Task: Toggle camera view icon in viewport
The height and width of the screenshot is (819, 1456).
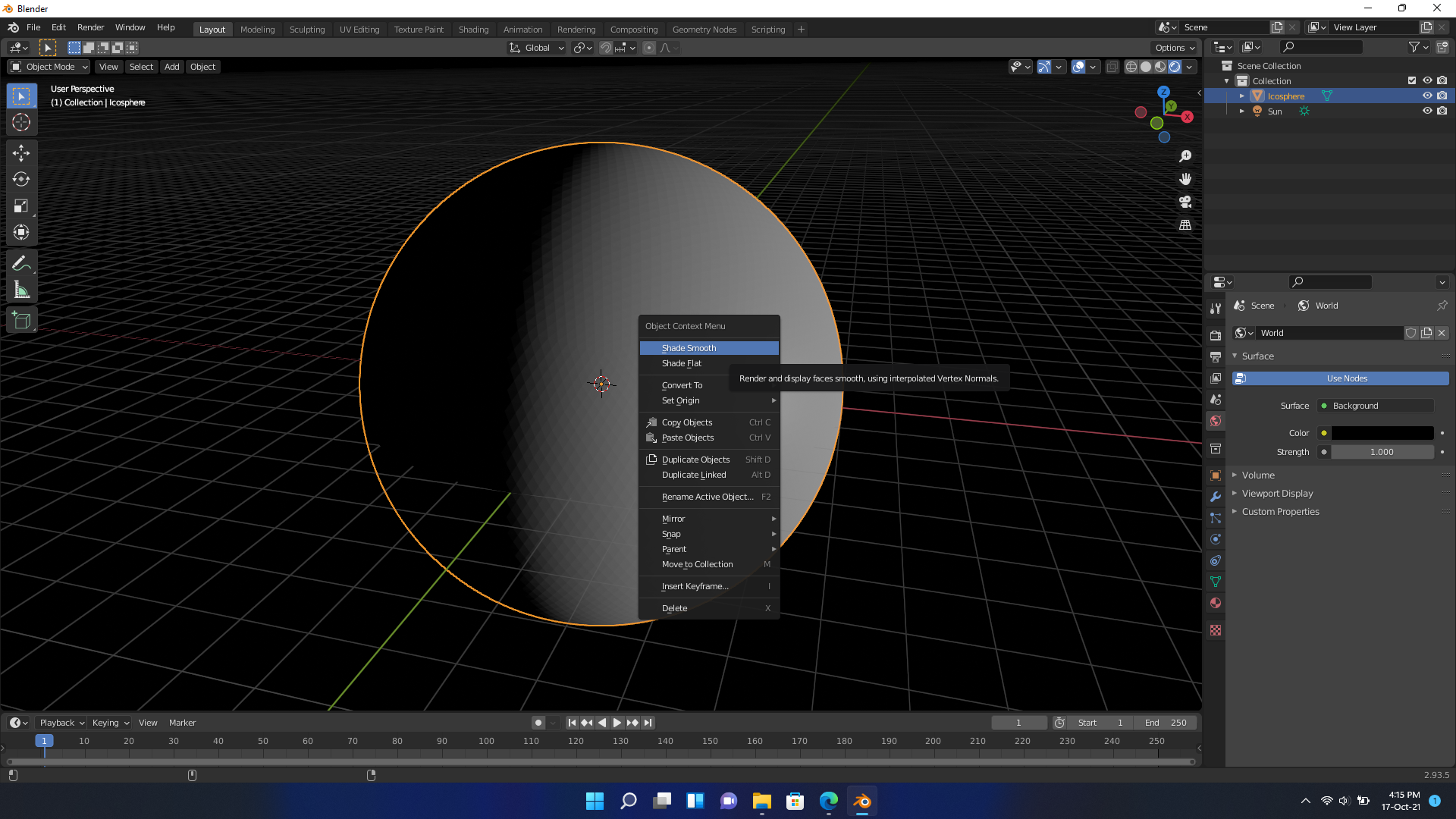Action: coord(1185,202)
